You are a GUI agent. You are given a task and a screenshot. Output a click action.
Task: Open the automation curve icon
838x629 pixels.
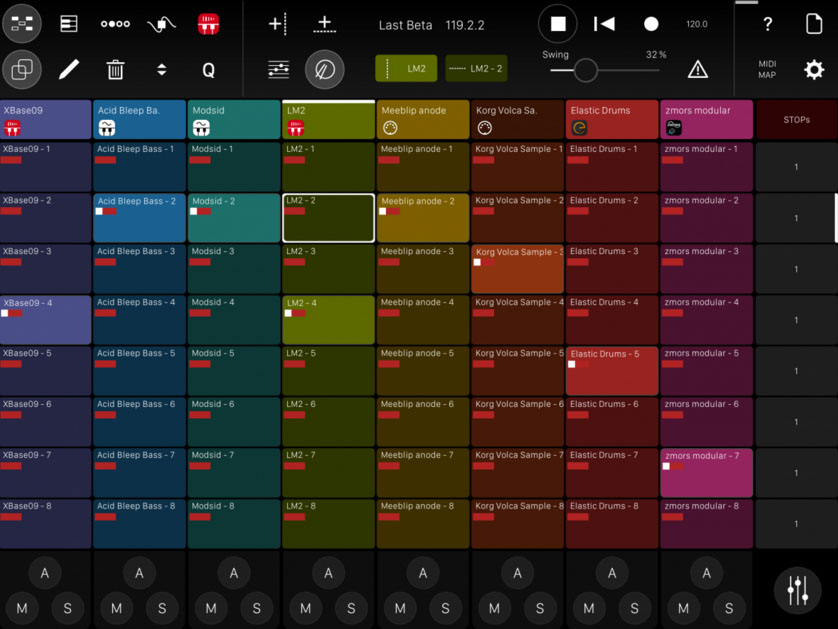[x=161, y=24]
